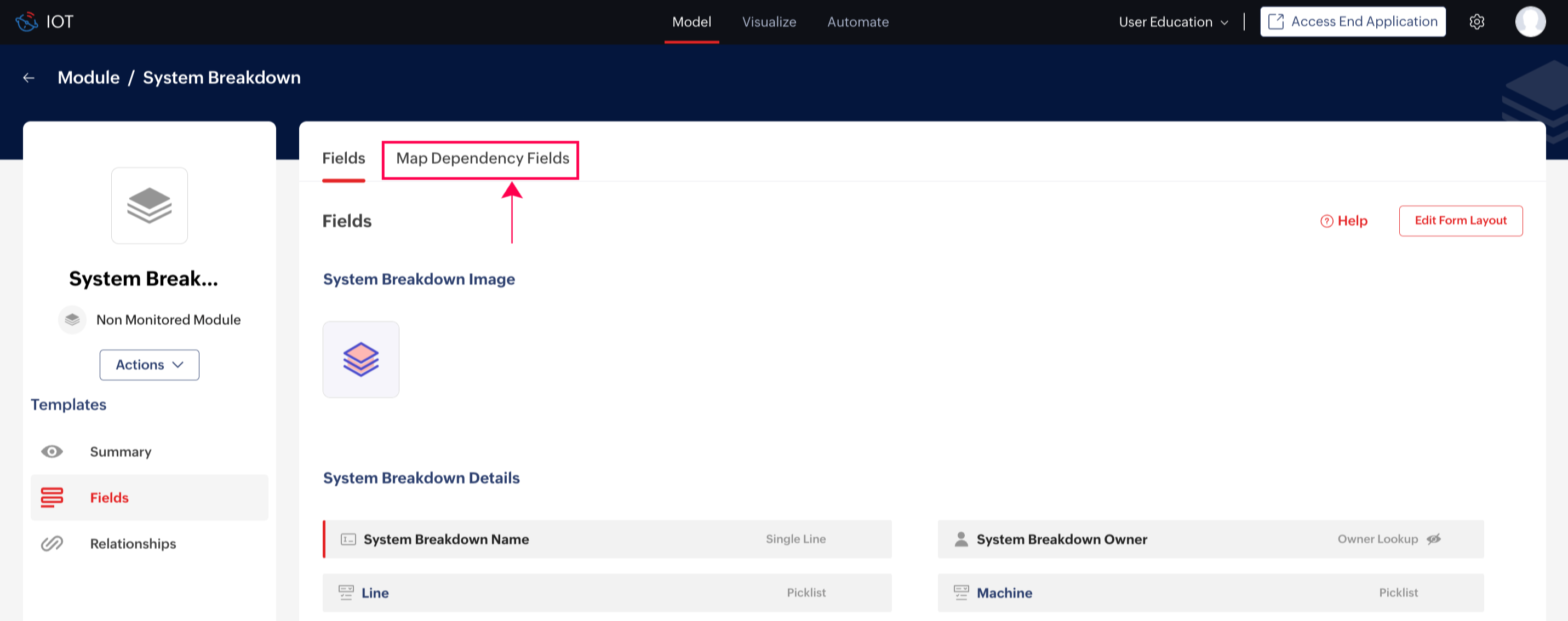
Task: Open the User Education dropdown
Action: [x=1173, y=22]
